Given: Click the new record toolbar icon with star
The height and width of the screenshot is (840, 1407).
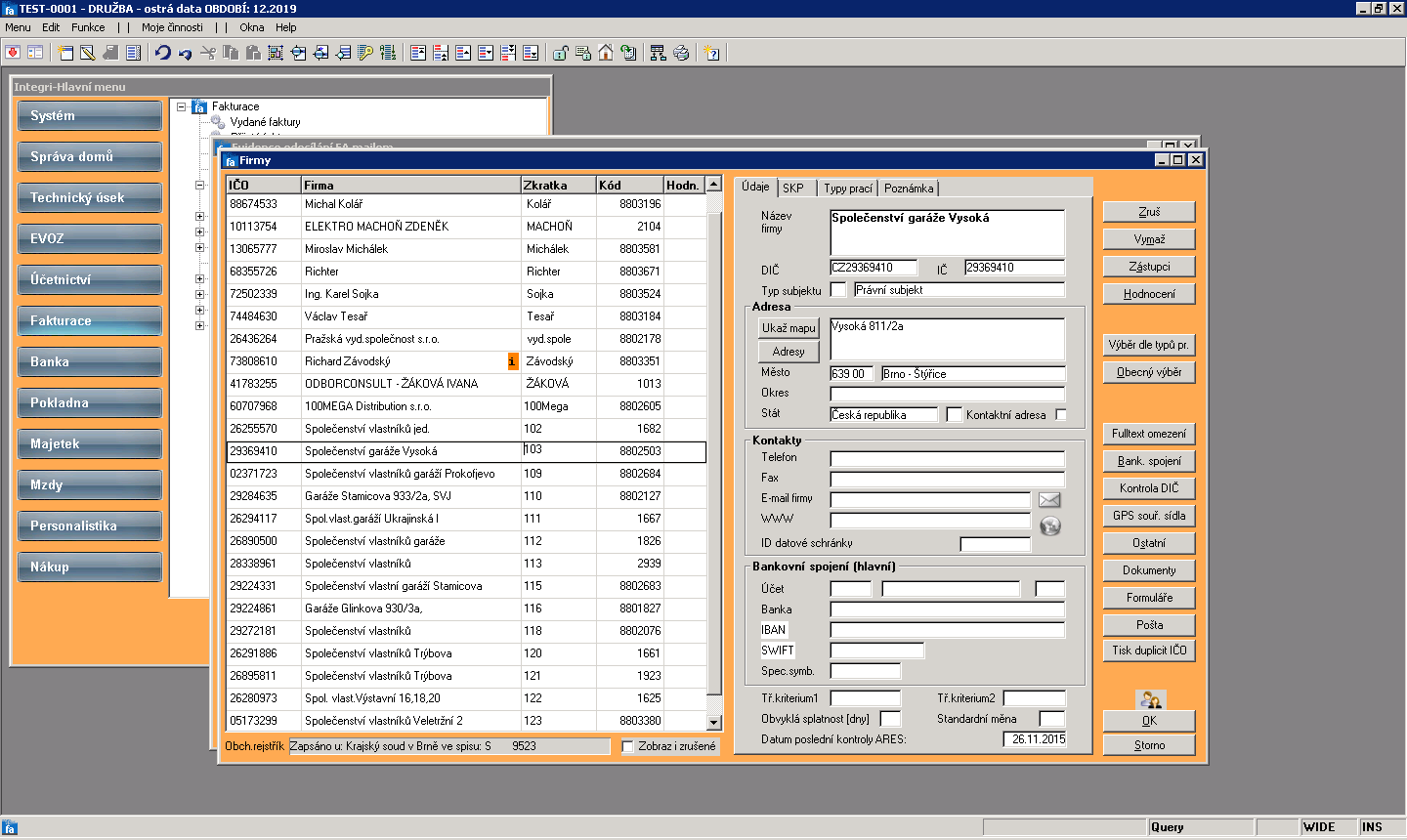Looking at the screenshot, I should (x=65, y=53).
